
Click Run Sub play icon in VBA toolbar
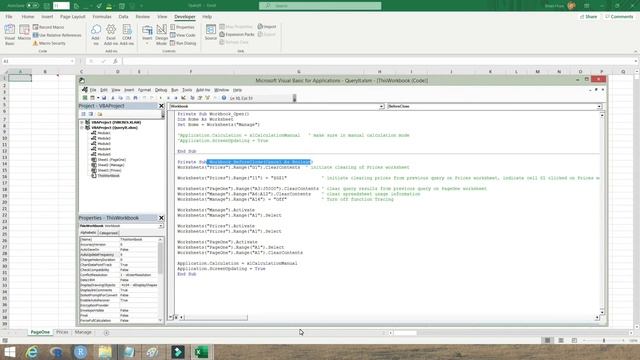coord(160,98)
